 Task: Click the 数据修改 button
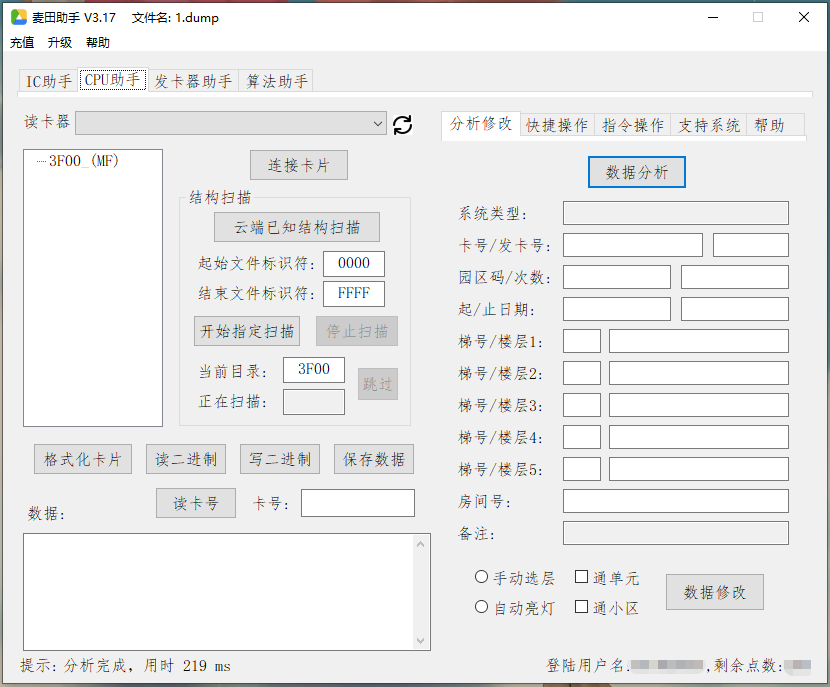click(714, 591)
